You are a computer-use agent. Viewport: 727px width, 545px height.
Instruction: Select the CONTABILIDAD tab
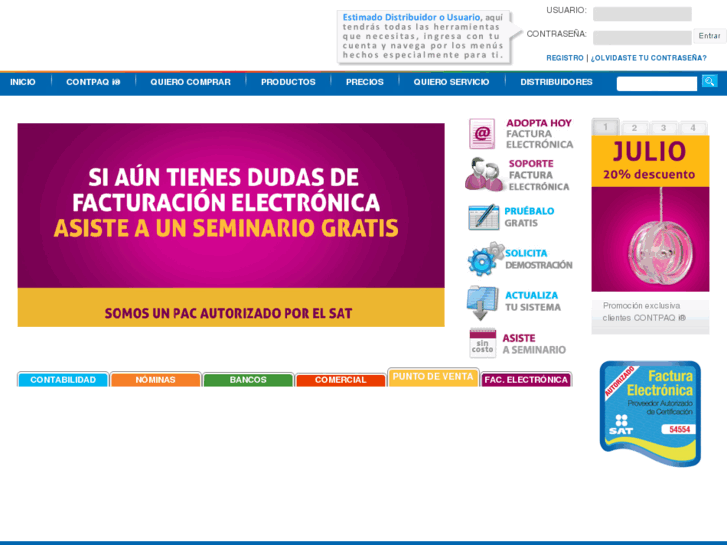(63, 379)
